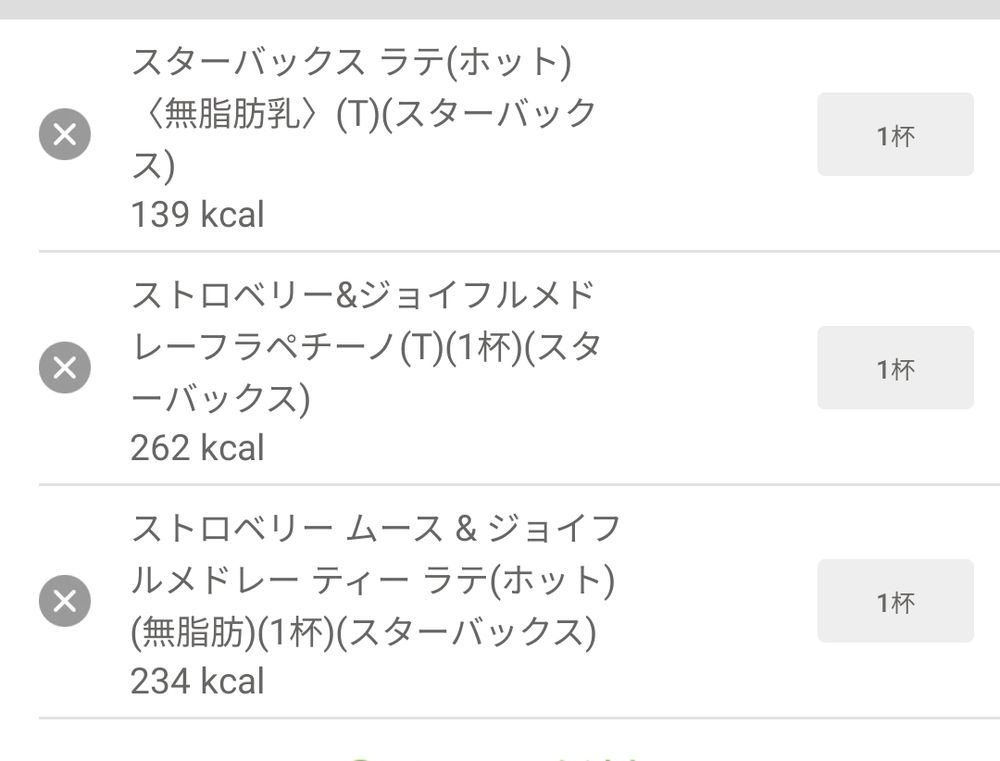Edit serving count of the frappuccino
The width and height of the screenshot is (1000, 761).
pyautogui.click(x=894, y=367)
